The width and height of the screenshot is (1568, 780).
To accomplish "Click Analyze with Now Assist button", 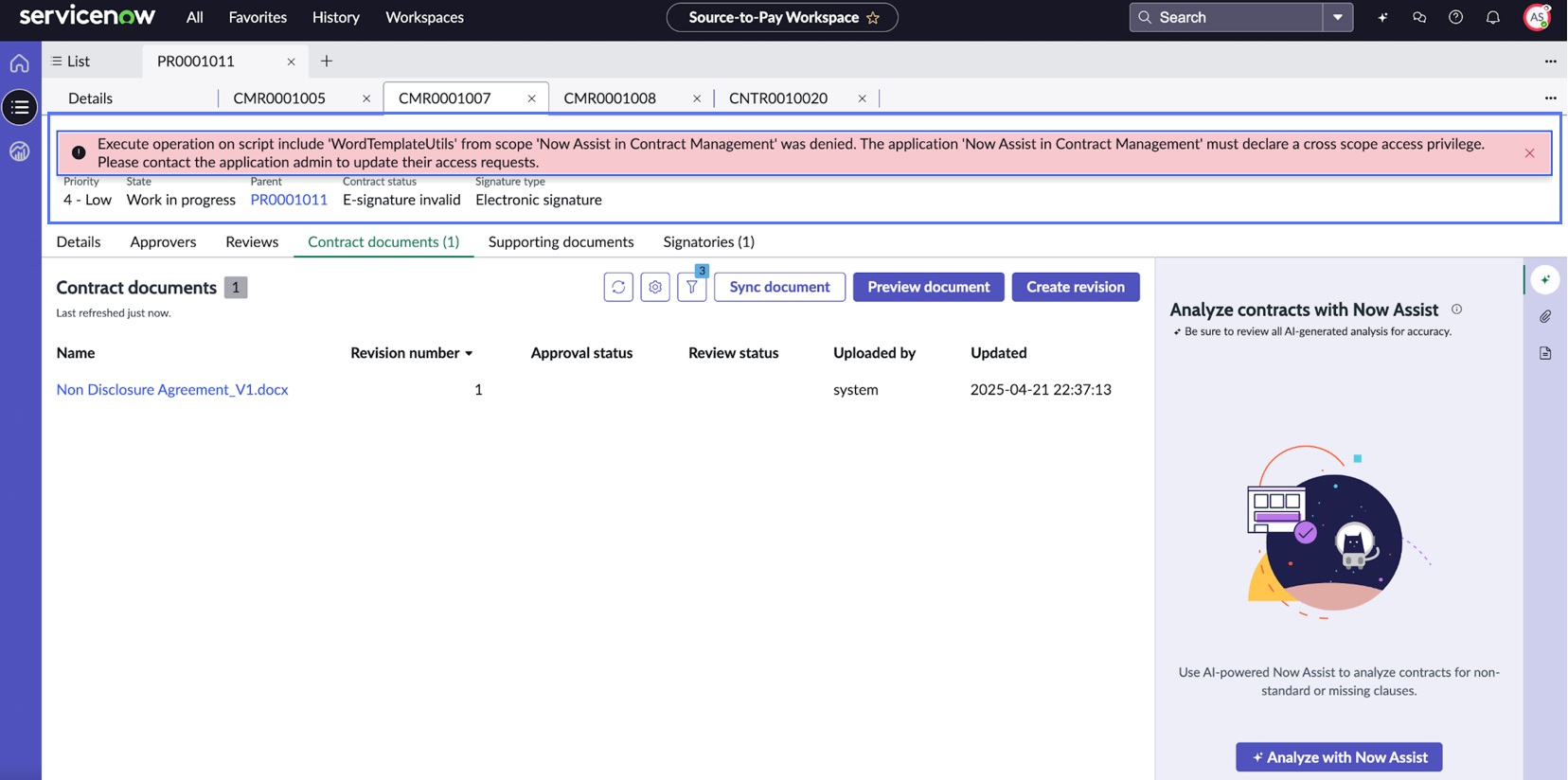I will [x=1339, y=757].
